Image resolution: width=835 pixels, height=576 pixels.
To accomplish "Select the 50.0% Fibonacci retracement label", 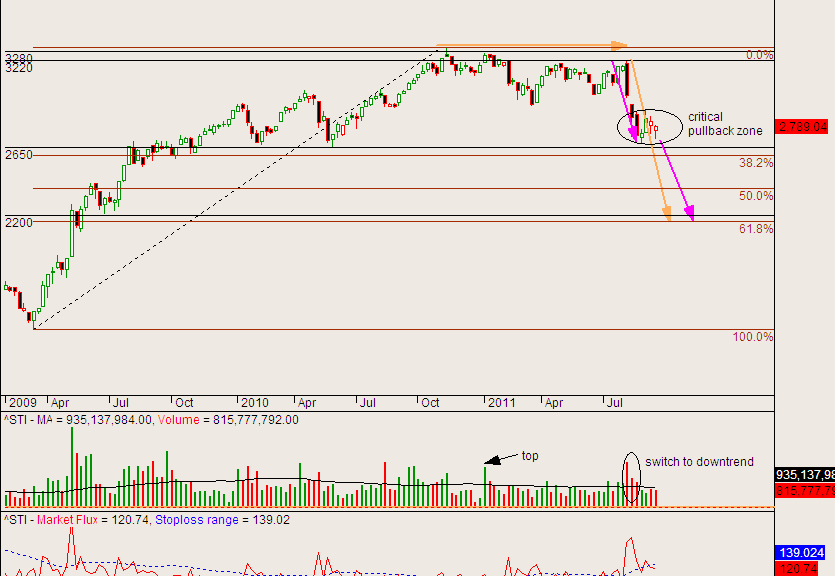I will click(756, 196).
